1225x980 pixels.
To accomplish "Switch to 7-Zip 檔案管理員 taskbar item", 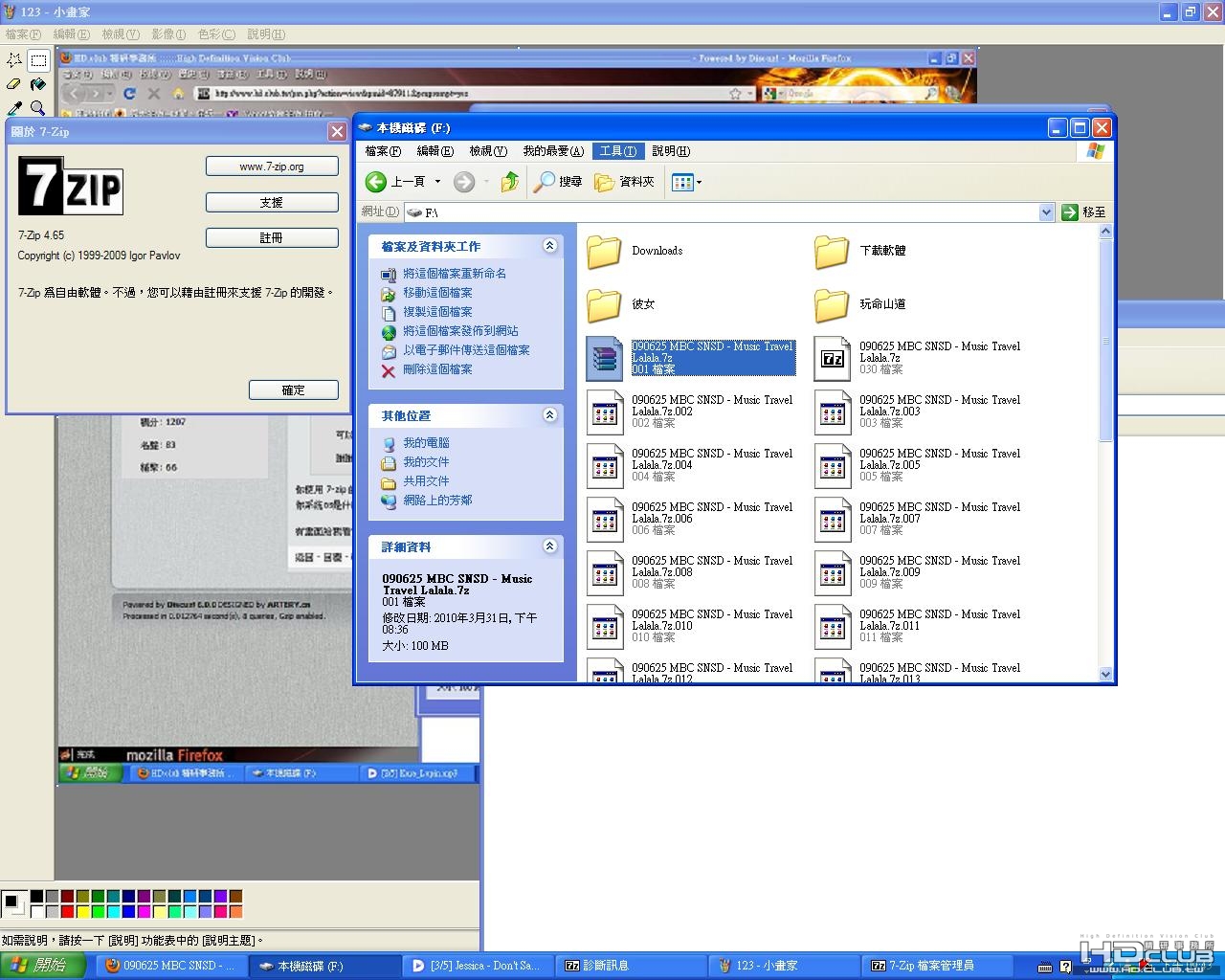I will point(938,966).
